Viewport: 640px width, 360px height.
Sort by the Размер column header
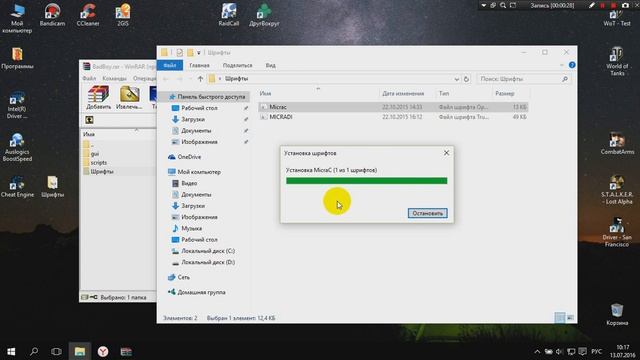coord(504,93)
